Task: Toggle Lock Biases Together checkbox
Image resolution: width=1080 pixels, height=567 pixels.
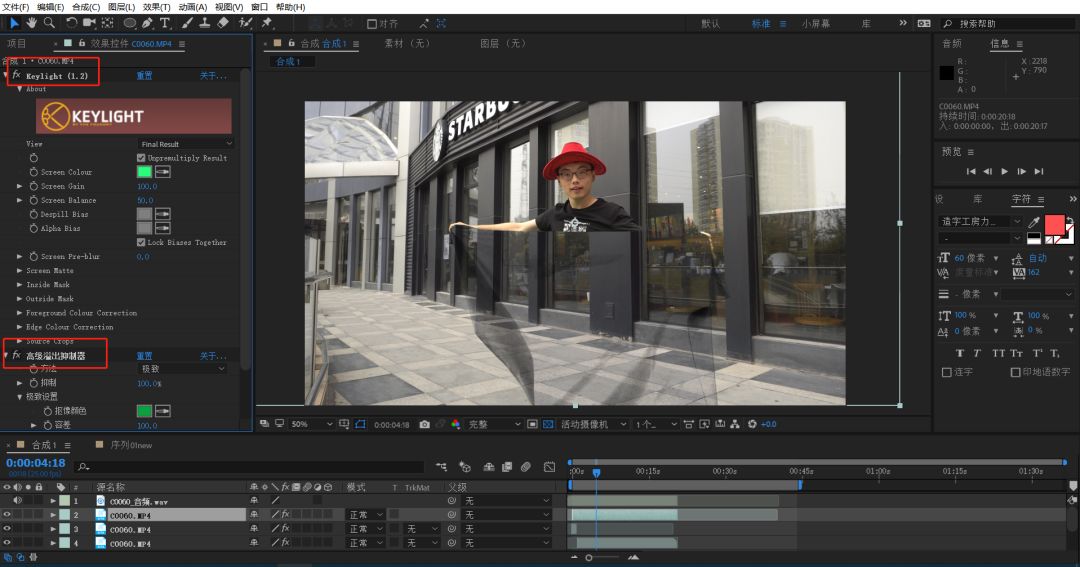Action: click(141, 243)
